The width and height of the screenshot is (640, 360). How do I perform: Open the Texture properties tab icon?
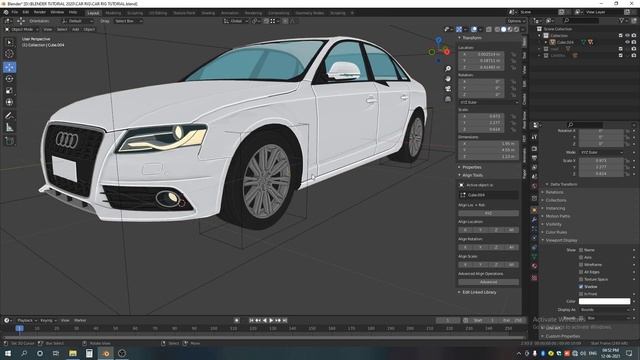534,278
